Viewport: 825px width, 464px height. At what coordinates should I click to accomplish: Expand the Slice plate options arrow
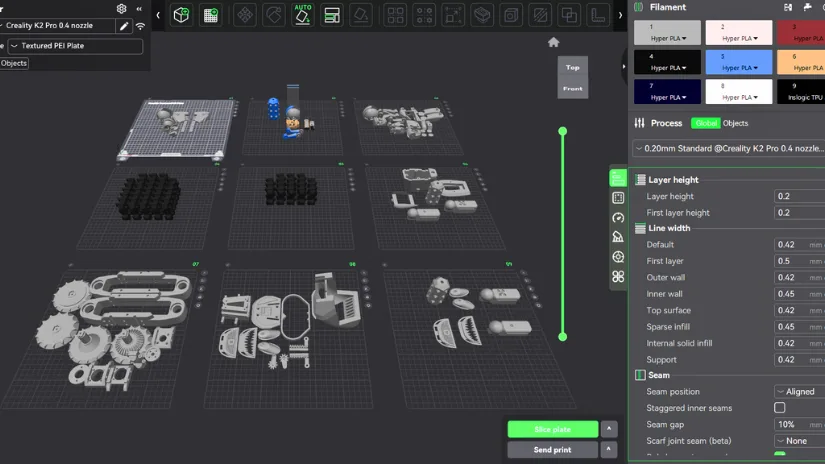click(609, 429)
